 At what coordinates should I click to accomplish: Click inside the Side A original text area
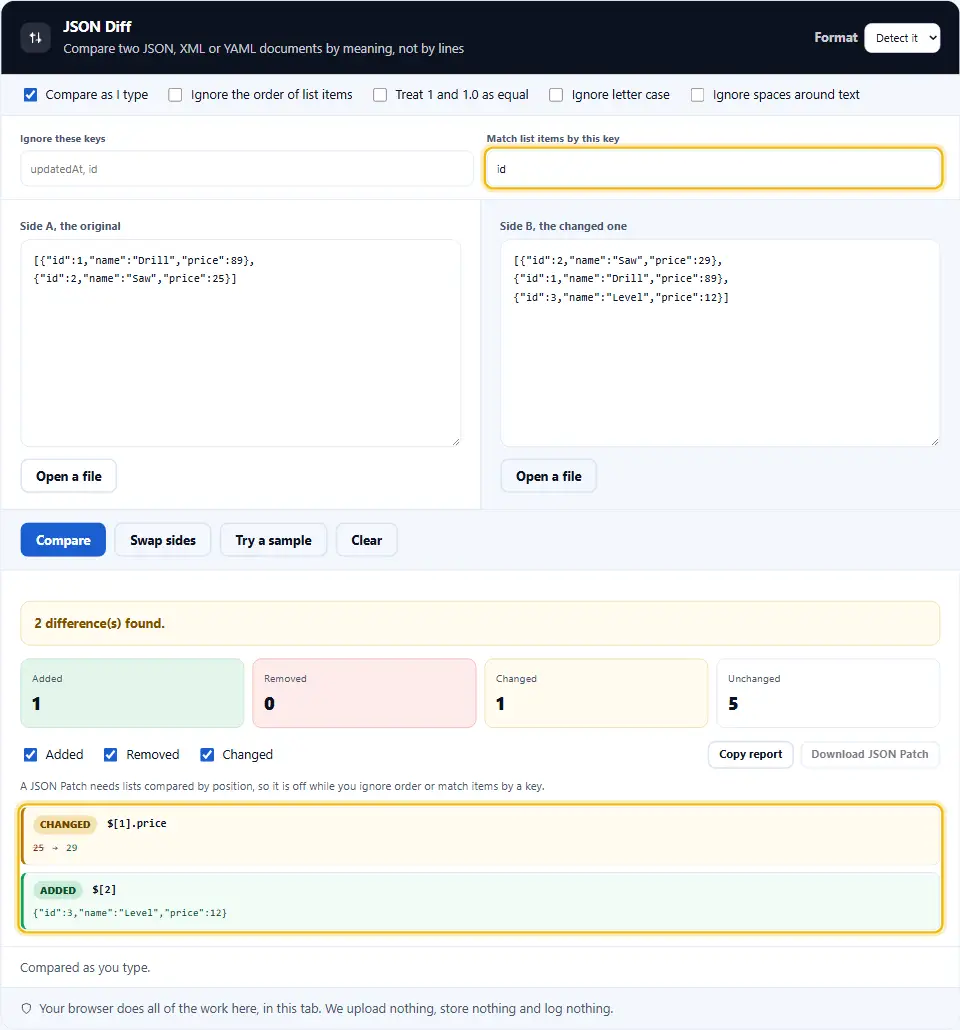point(240,343)
